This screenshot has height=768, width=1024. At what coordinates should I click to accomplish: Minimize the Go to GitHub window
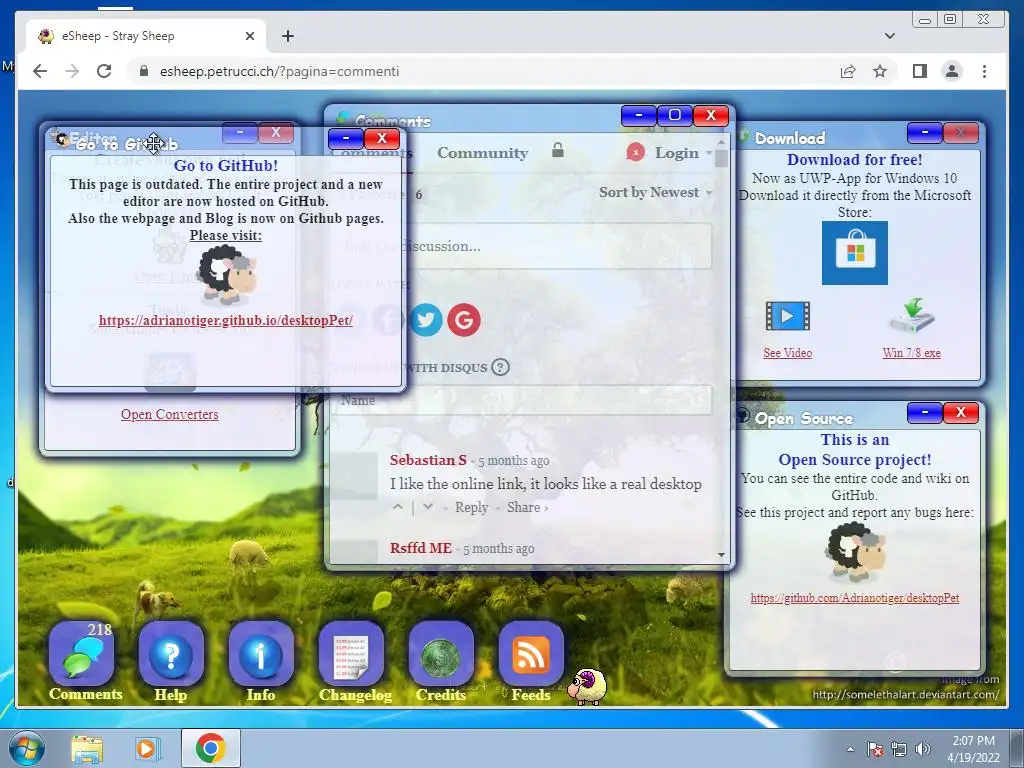(346, 138)
